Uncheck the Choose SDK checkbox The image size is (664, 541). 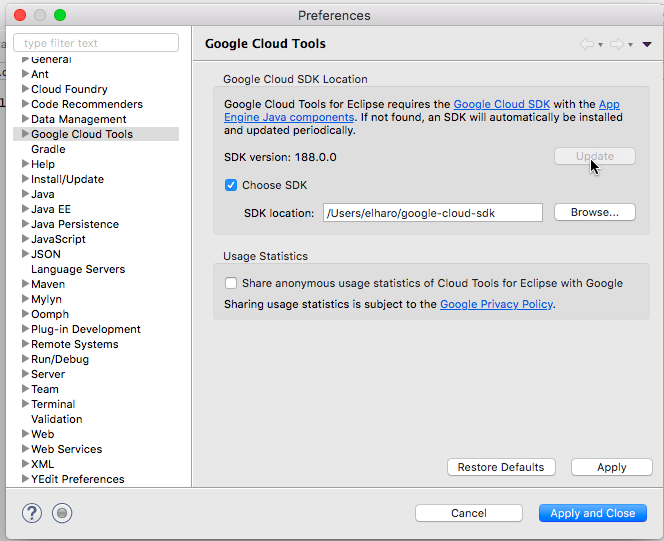click(231, 185)
